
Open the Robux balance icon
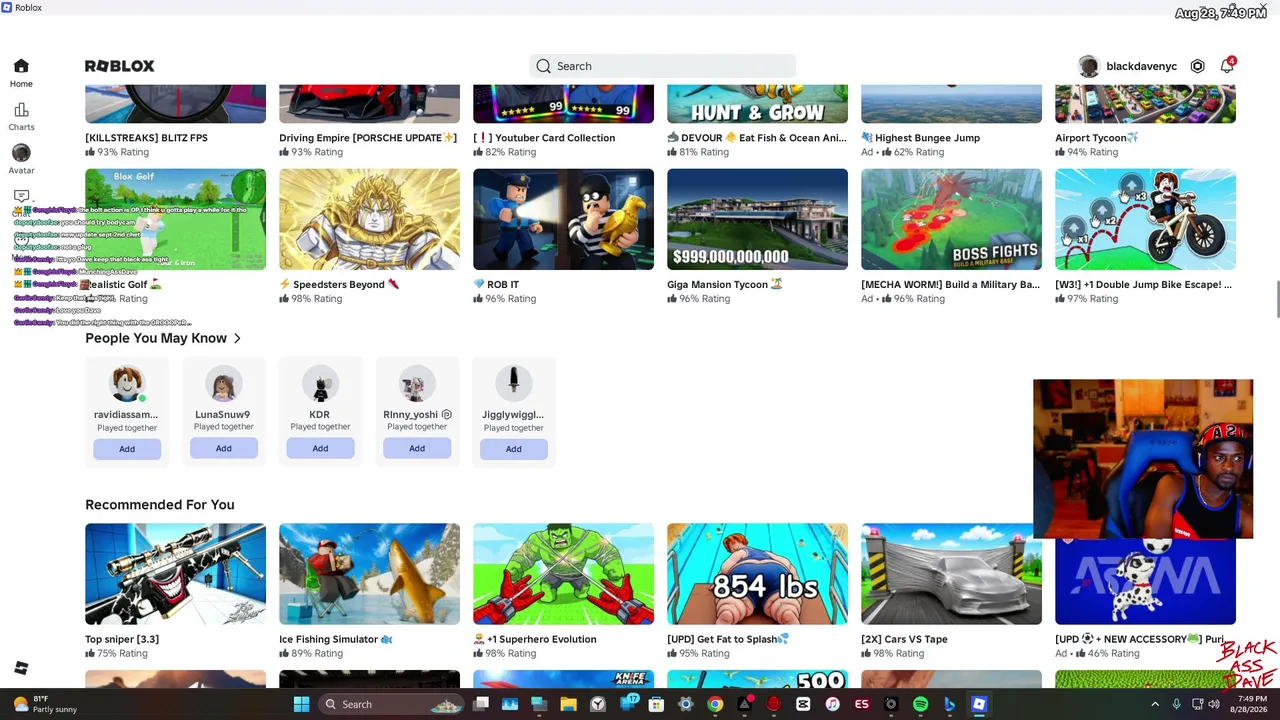coord(1197,66)
